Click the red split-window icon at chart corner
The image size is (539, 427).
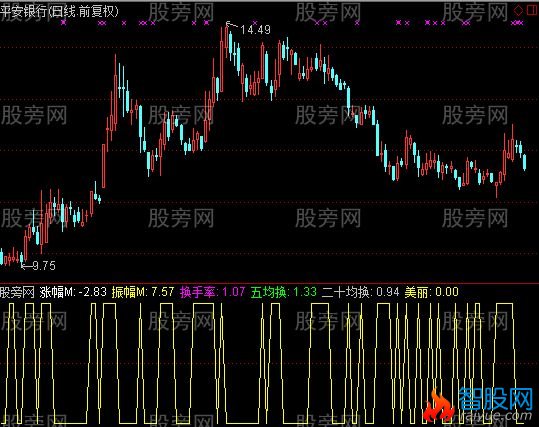pyautogui.click(x=532, y=10)
